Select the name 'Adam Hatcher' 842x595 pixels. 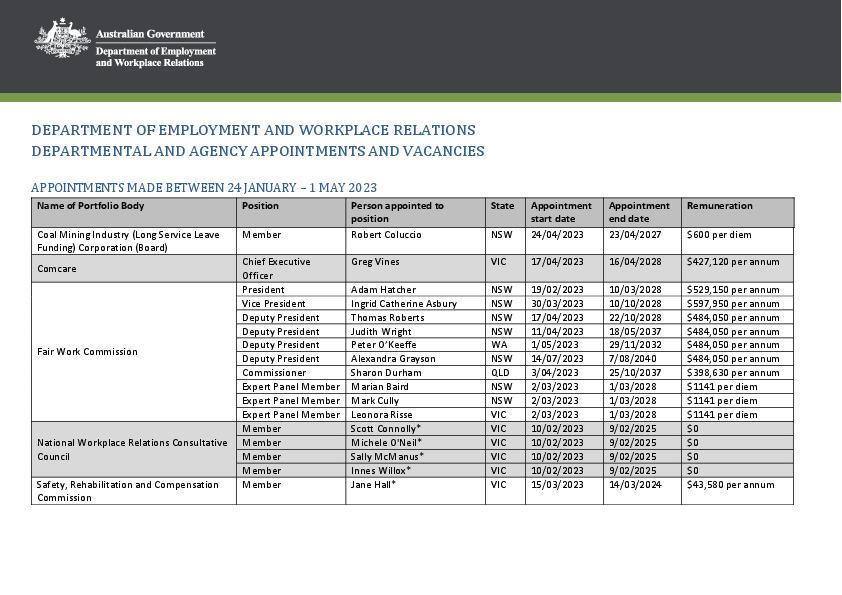383,289
